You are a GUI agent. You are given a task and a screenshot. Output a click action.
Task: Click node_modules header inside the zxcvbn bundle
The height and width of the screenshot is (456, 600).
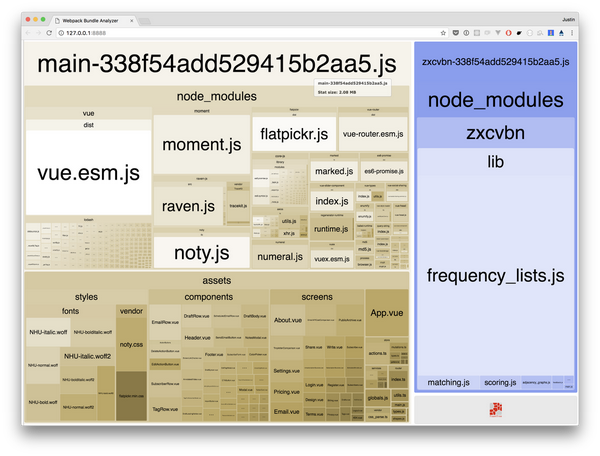point(496,100)
